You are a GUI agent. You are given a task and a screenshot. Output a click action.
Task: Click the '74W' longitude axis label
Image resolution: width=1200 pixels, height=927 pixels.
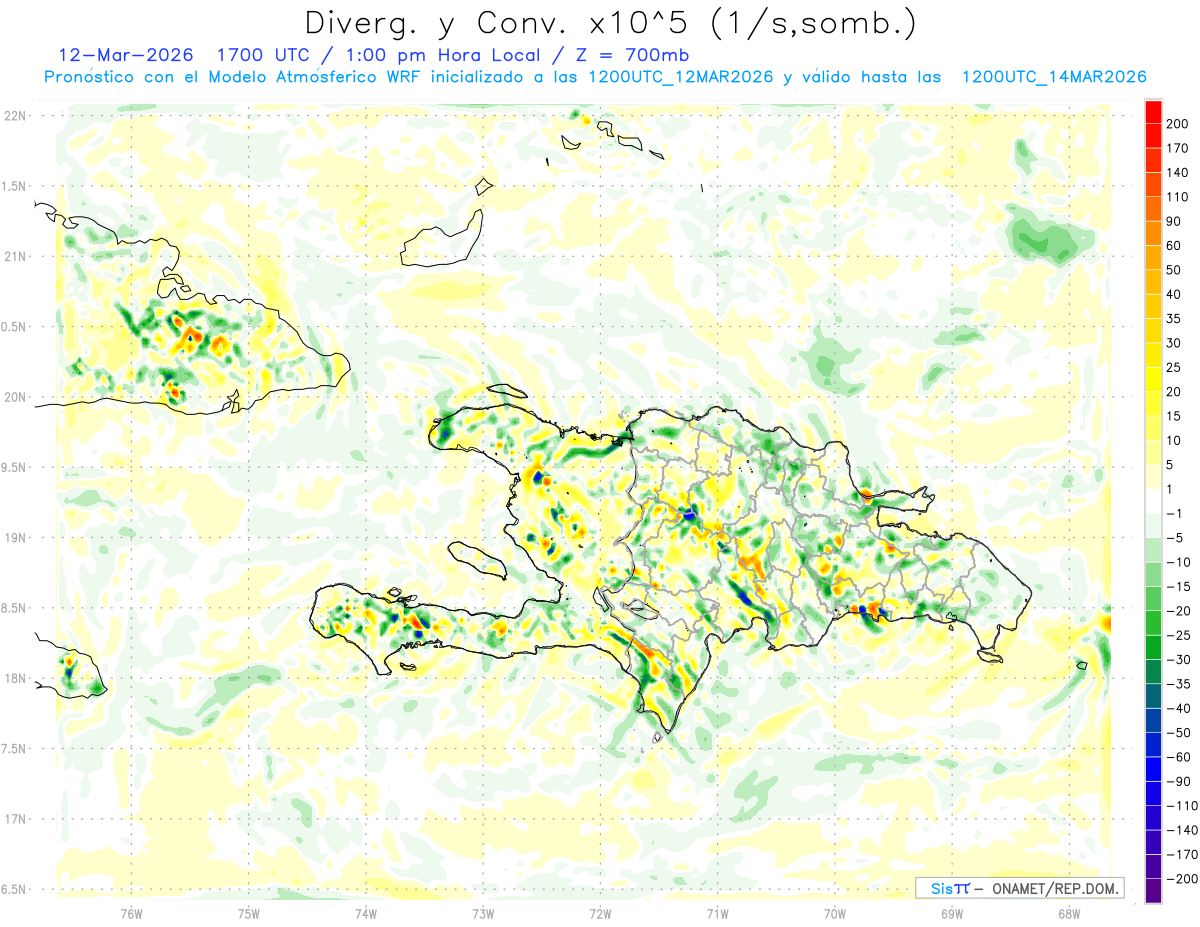tap(366, 913)
